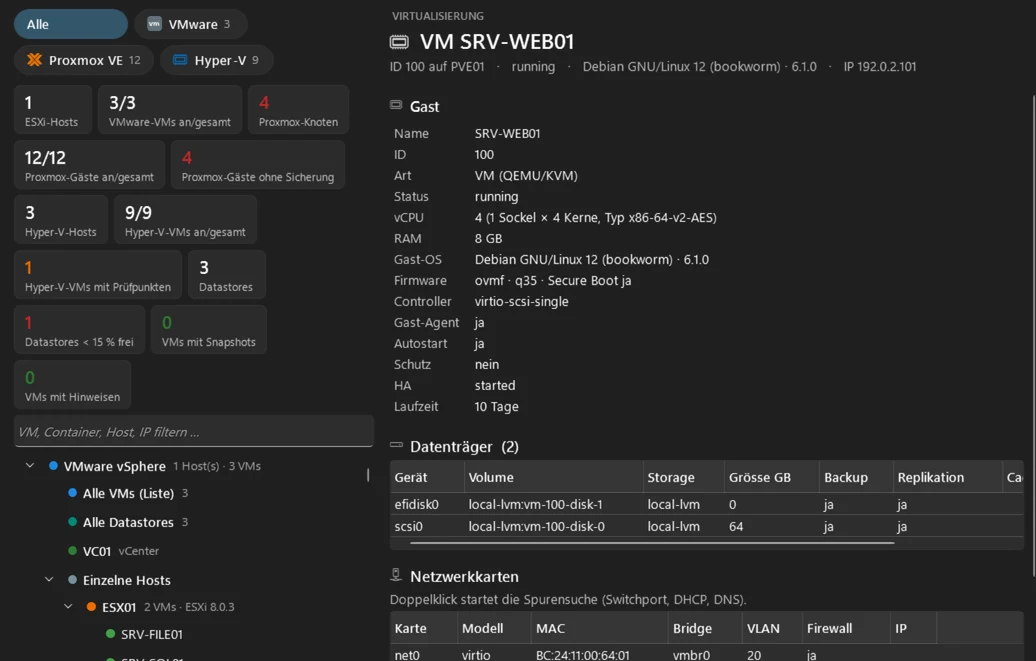The height and width of the screenshot is (661, 1036).
Task: Sort disks by Replikation column
Action: [x=947, y=477]
